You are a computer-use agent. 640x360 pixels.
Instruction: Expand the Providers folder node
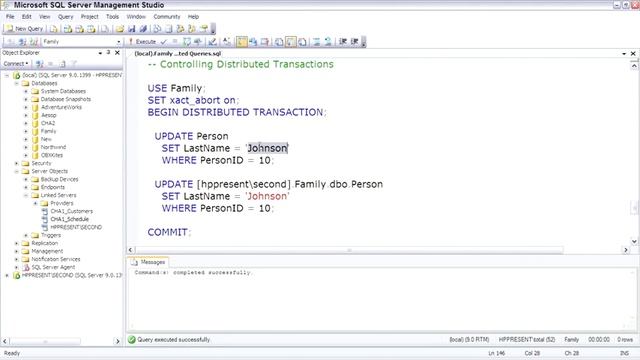(x=36, y=203)
